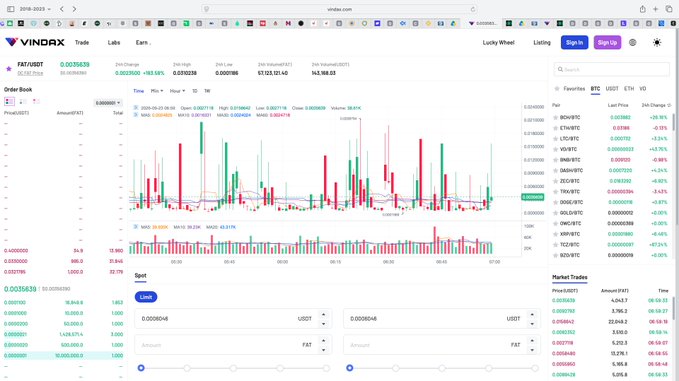Click the privacy shield icon in address bar
Image resolution: width=679 pixels, height=381 pixels.
207,9
